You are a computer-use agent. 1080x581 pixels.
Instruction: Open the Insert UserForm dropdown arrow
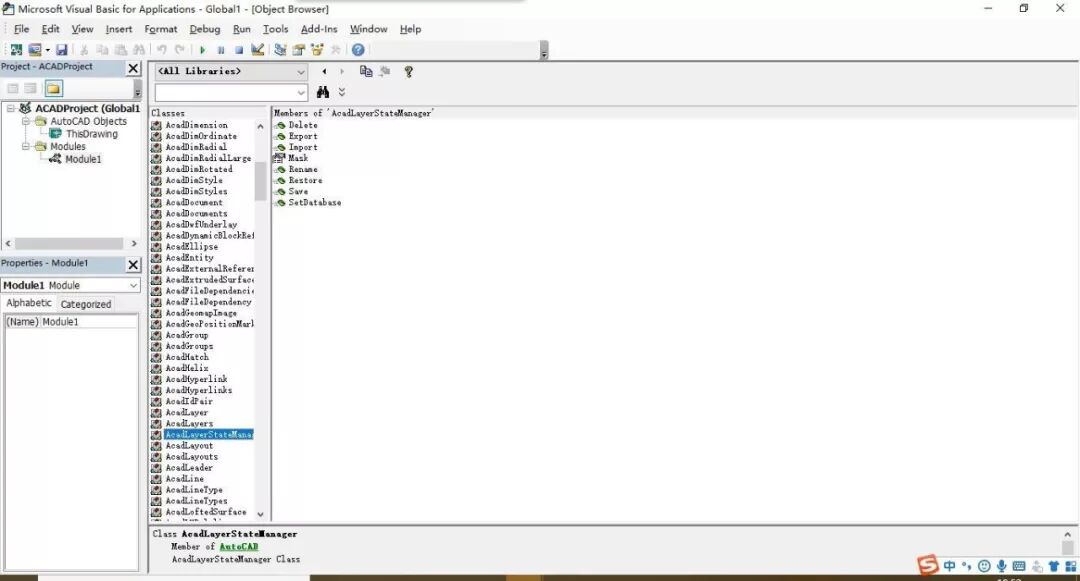48,50
